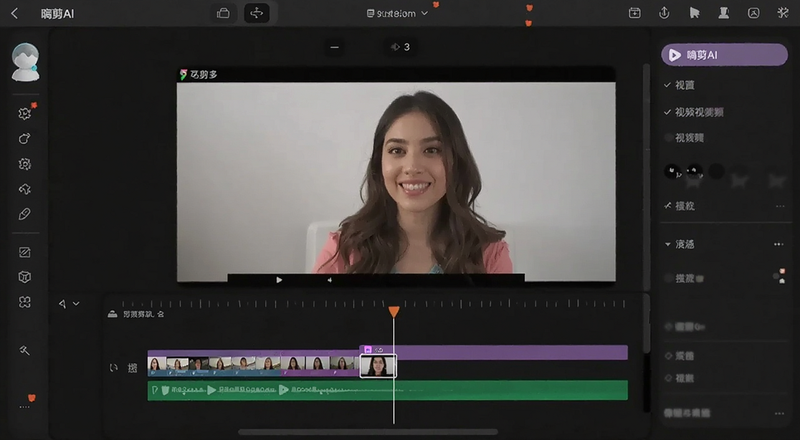Image resolution: width=800 pixels, height=440 pixels.
Task: Open the user avatar in left sidebar
Action: pos(25,62)
